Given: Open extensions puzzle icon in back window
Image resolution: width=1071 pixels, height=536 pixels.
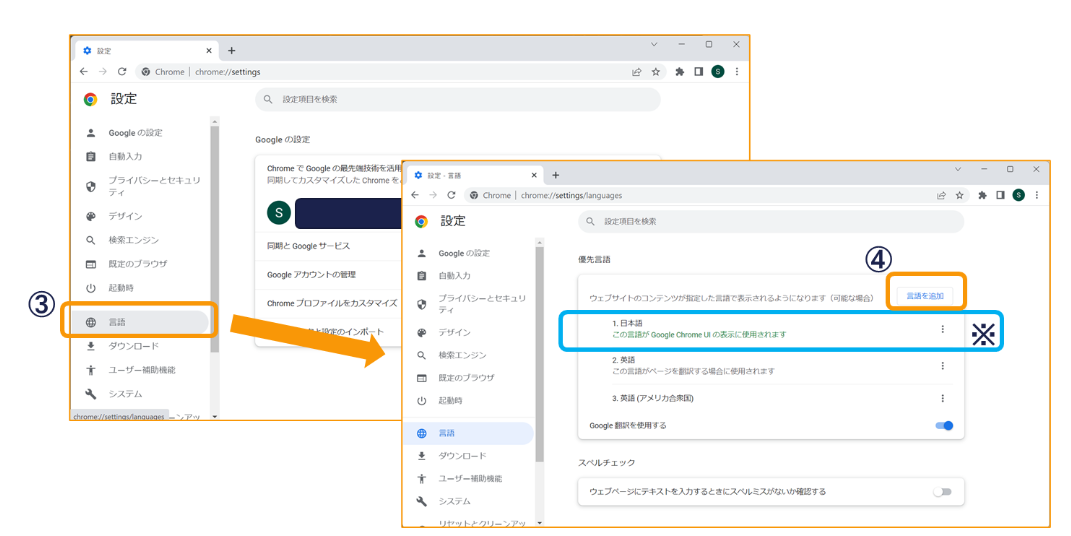Looking at the screenshot, I should point(680,72).
